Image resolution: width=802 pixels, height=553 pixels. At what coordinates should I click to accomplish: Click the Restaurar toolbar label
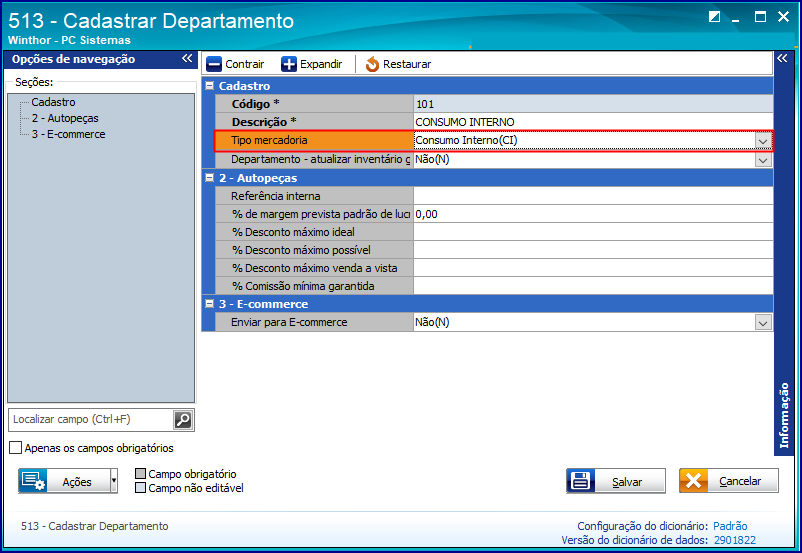tap(407, 64)
